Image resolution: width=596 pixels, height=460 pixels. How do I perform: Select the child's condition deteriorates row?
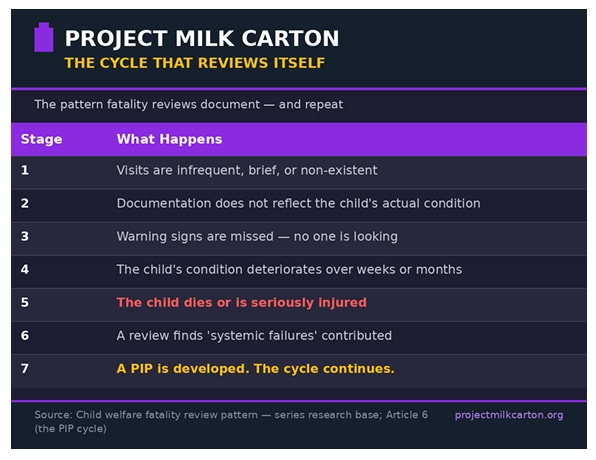pos(299,272)
